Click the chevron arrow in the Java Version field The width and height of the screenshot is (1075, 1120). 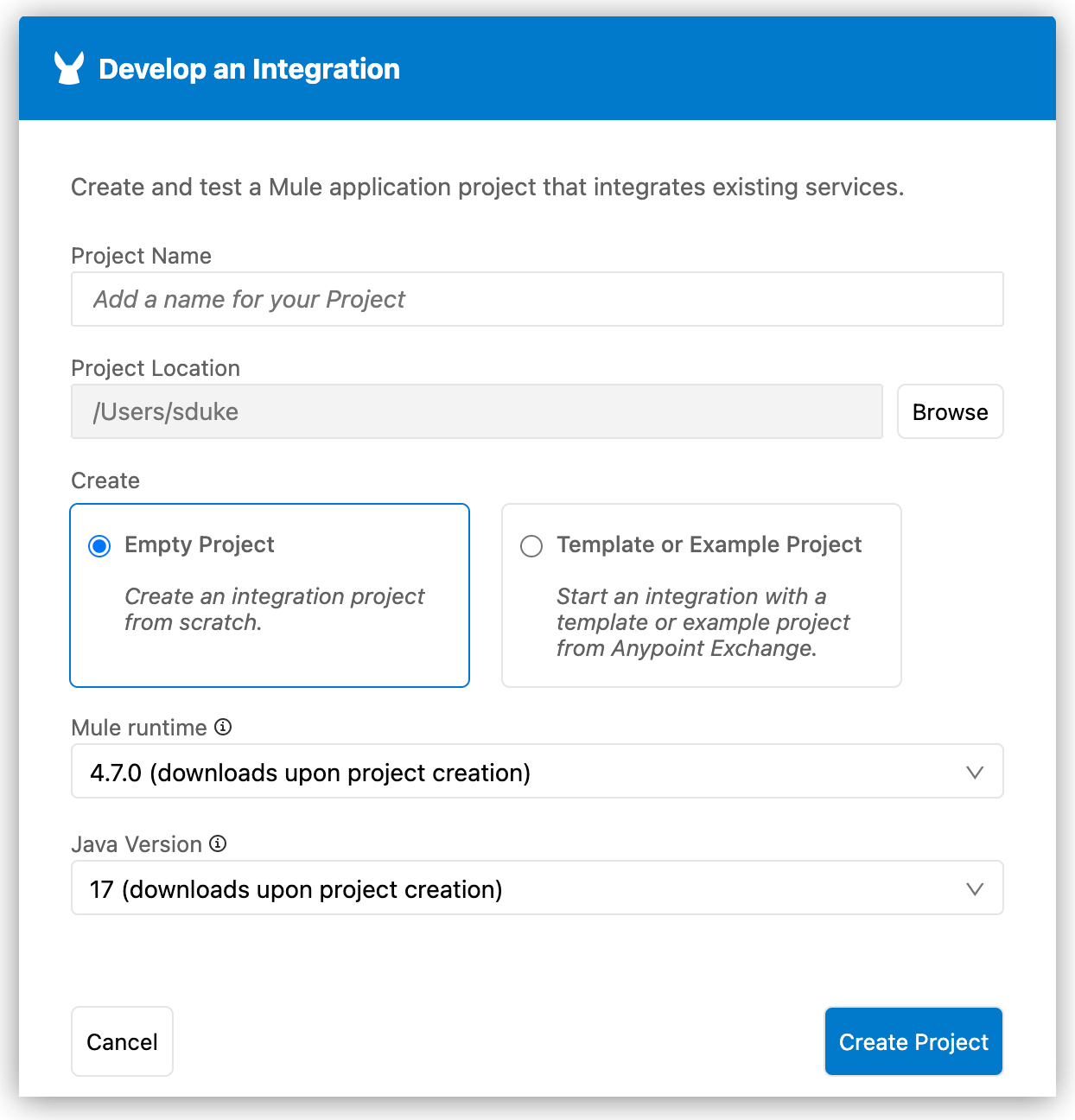[x=975, y=889]
